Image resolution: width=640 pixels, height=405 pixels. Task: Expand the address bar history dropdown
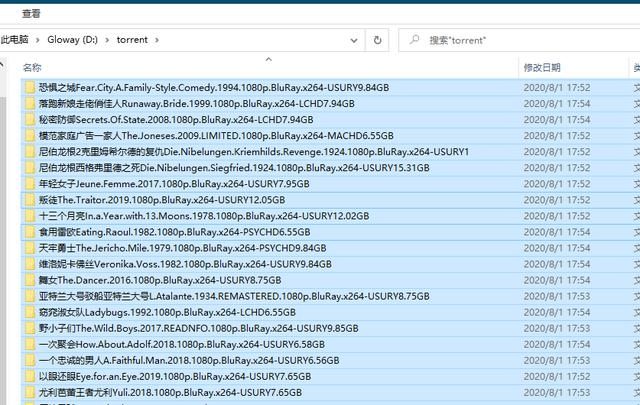point(354,40)
